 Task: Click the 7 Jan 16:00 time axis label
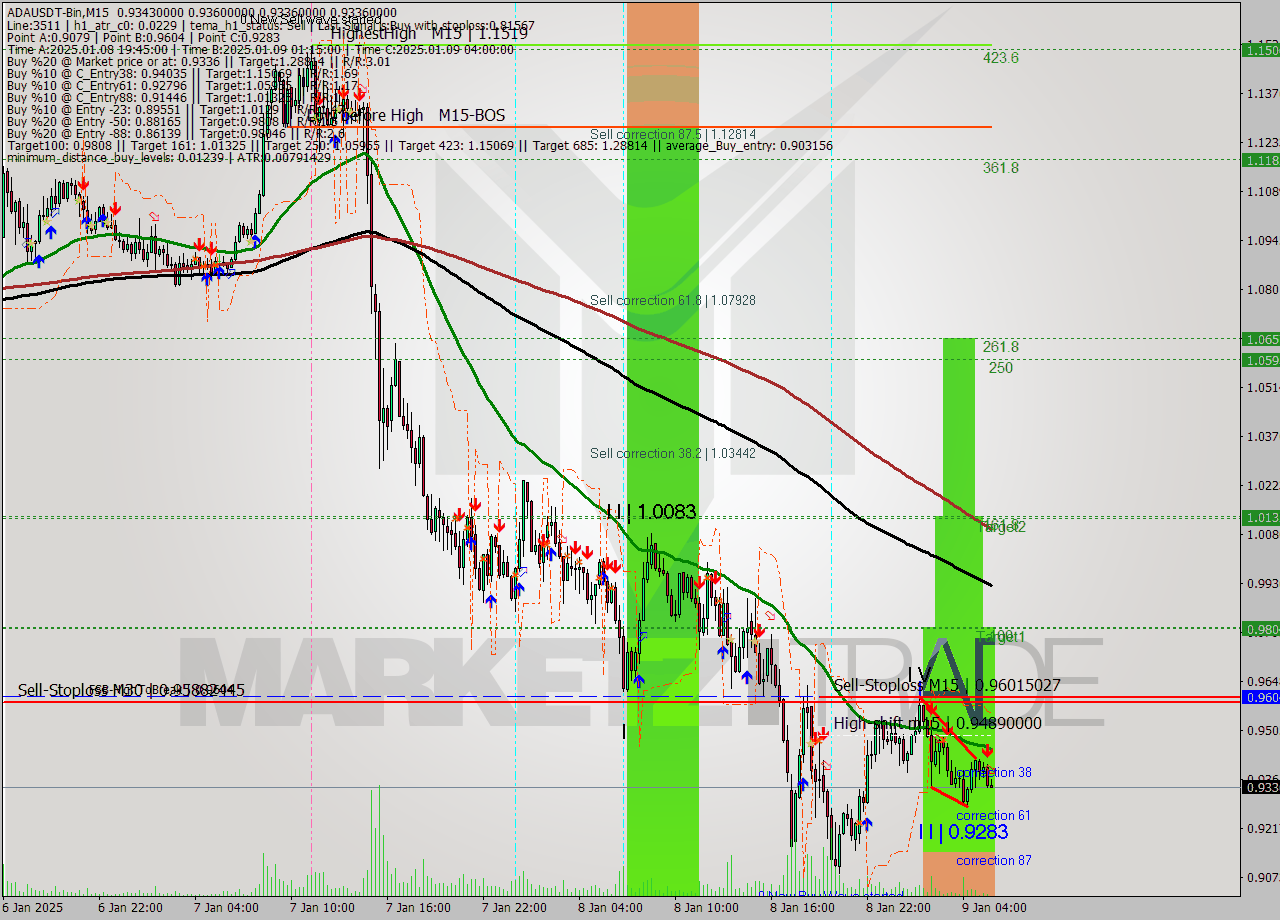point(418,908)
